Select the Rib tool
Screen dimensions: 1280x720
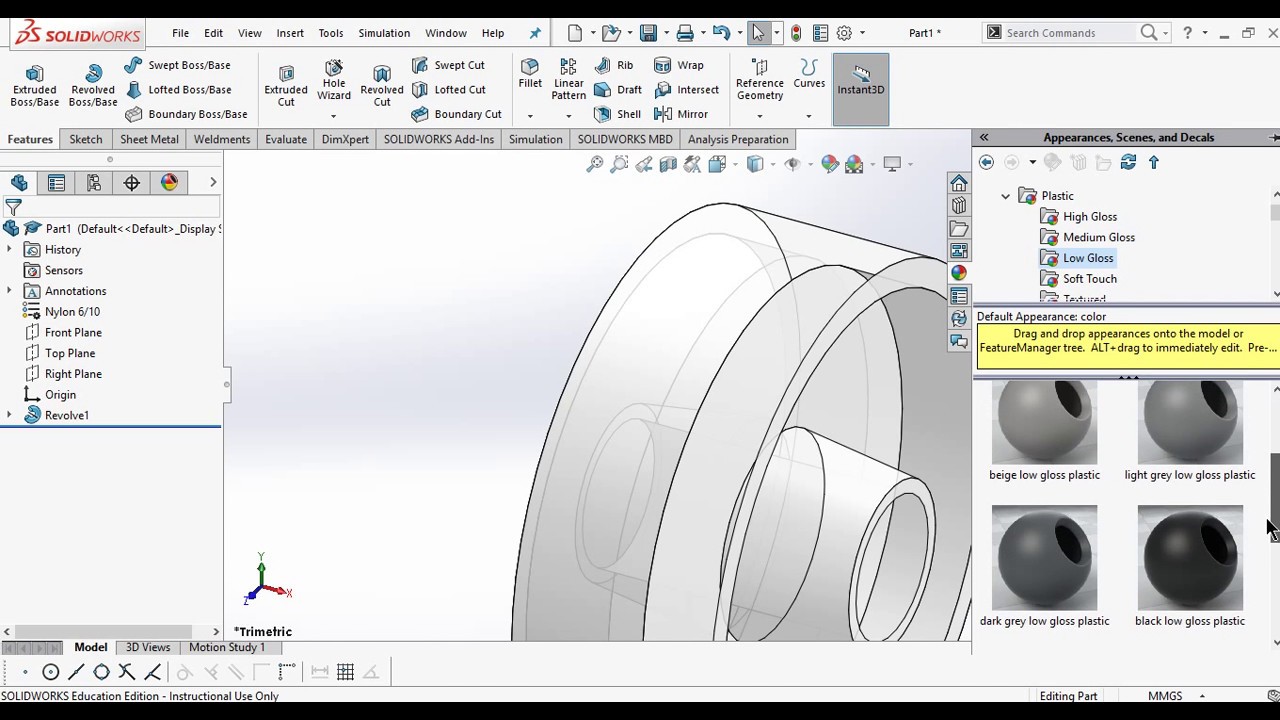(614, 65)
